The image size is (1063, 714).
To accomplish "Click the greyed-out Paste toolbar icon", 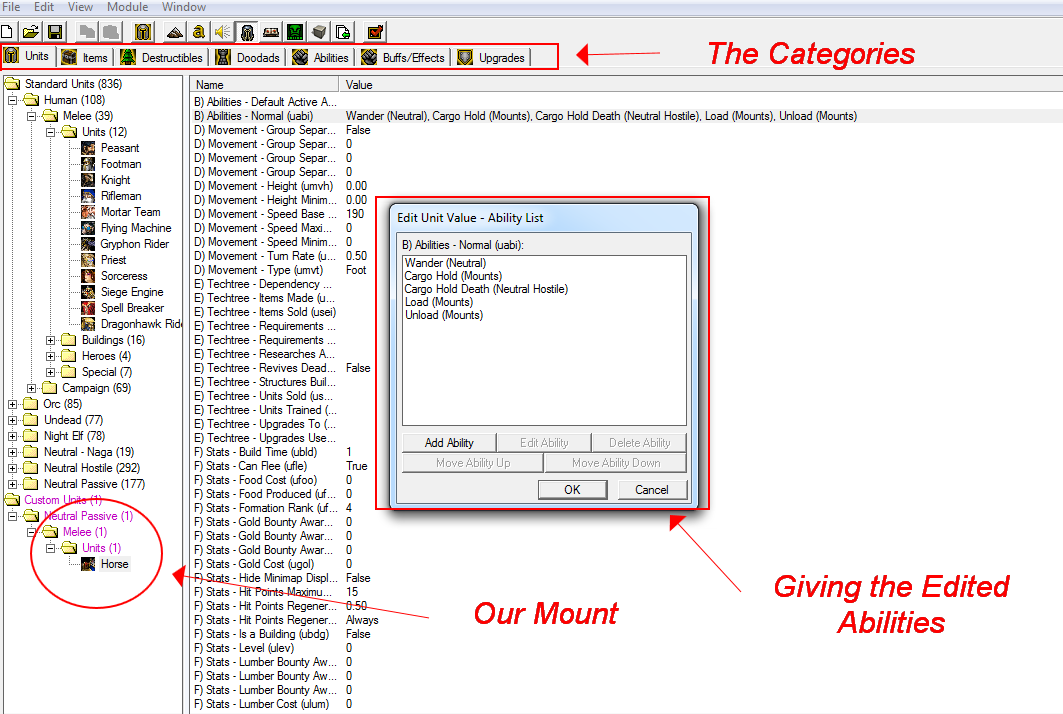I will [111, 32].
